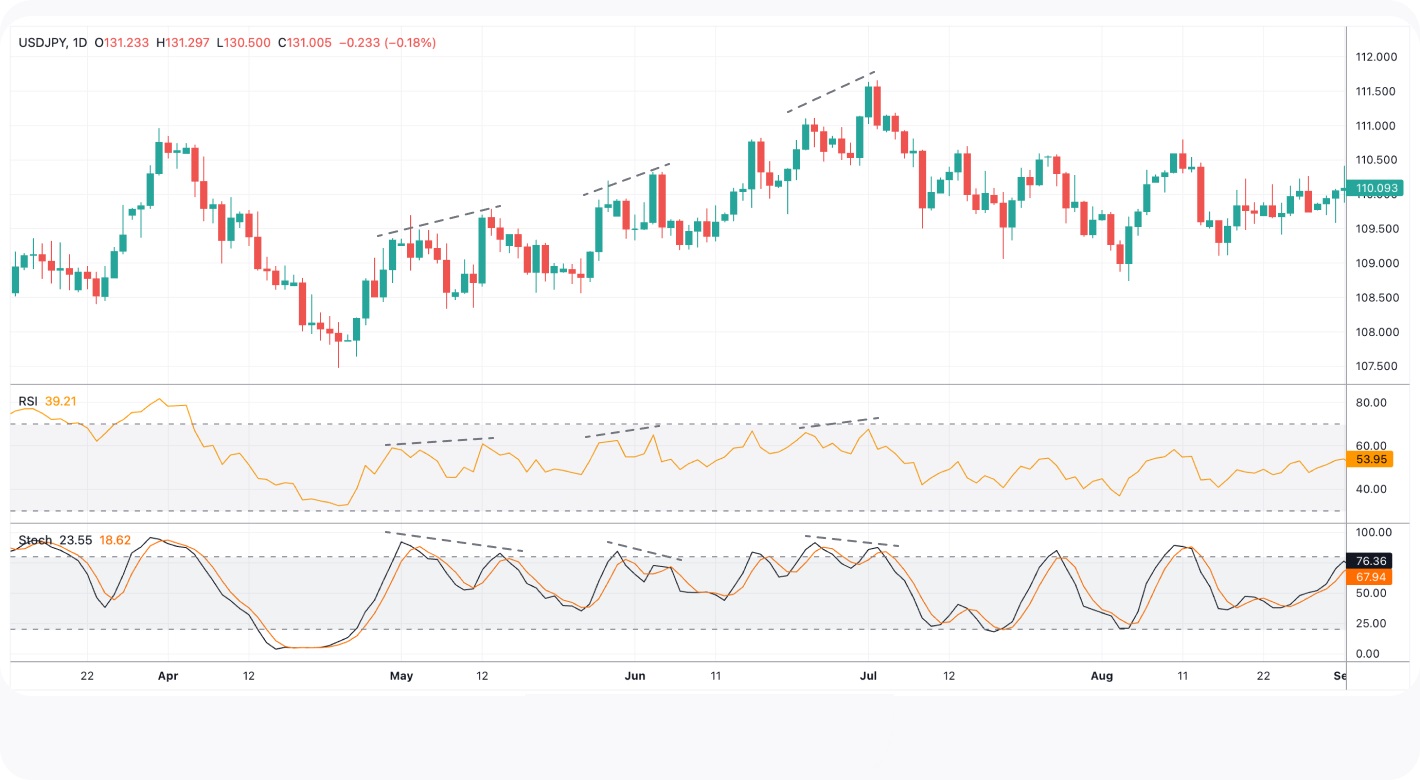Image resolution: width=1420 pixels, height=780 pixels.
Task: Click the 25.00 Stoch scale label
Action: (1371, 623)
